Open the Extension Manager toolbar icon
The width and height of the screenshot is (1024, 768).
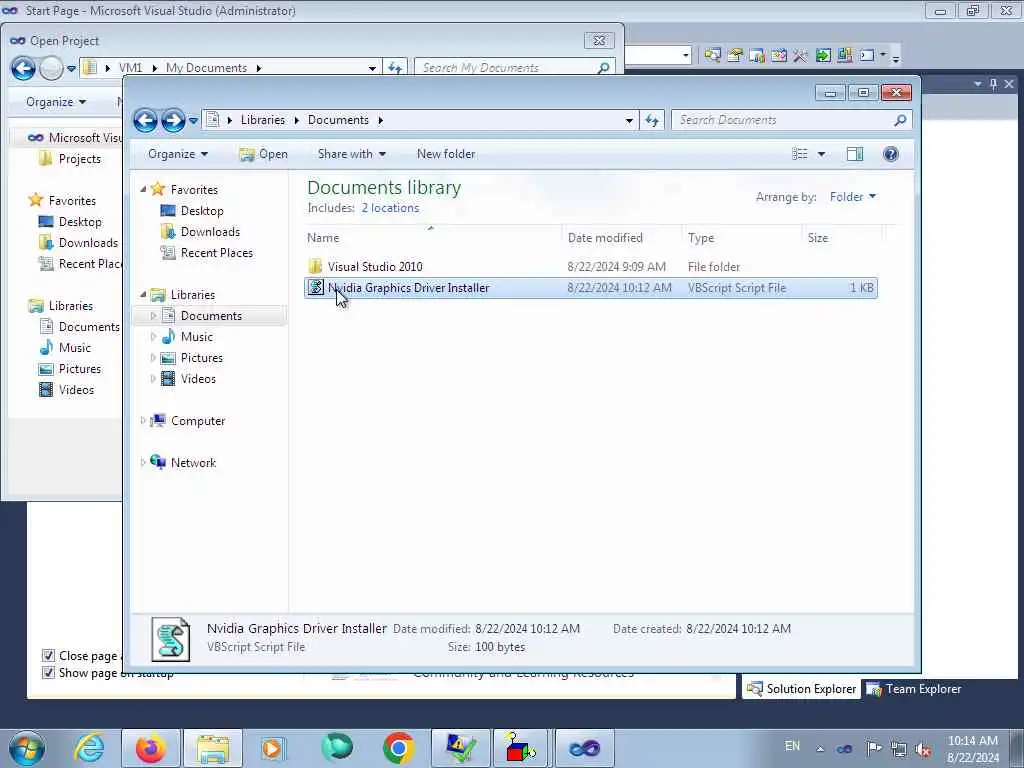(844, 56)
